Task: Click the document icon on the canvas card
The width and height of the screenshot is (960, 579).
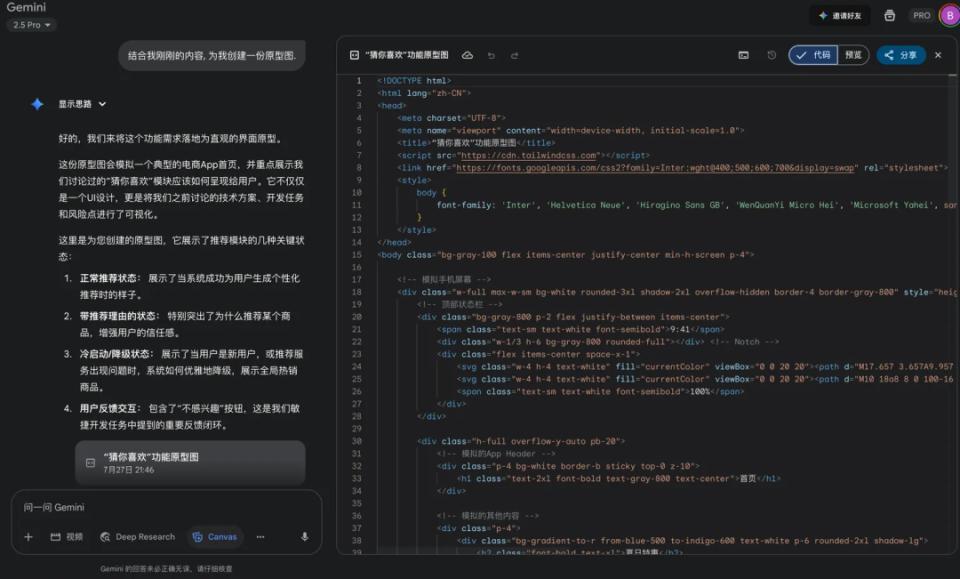Action: (x=90, y=463)
